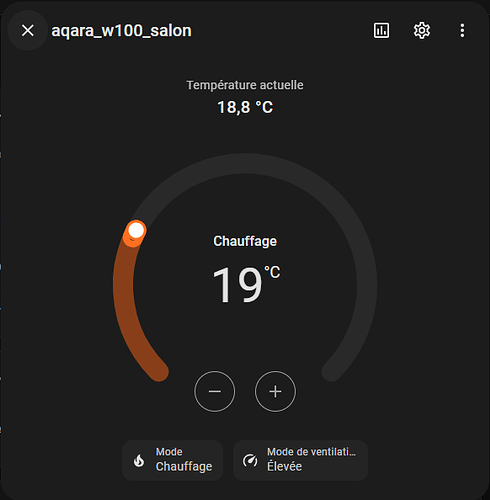Click the gray arc's lower right end
Screen dimensions: 490x500
pyautogui.click(x=331, y=371)
